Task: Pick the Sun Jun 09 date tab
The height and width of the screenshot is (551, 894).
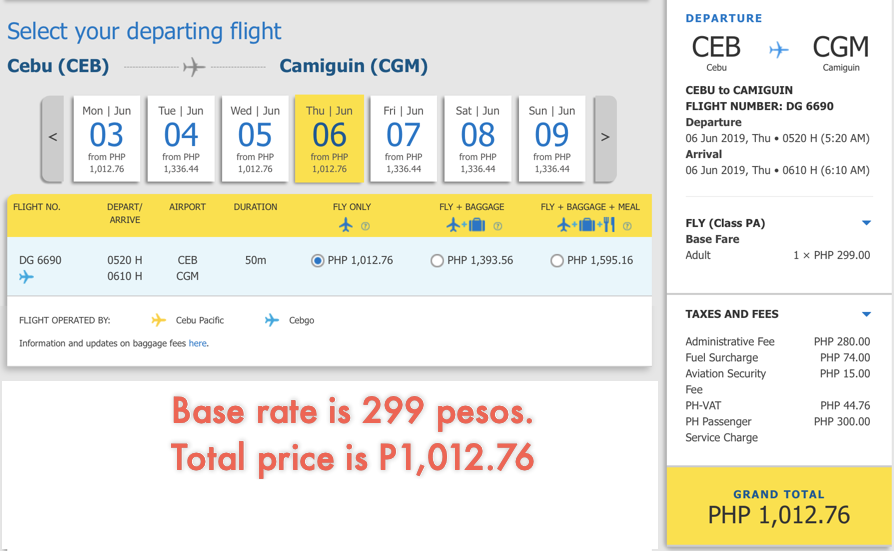Action: [x=551, y=139]
